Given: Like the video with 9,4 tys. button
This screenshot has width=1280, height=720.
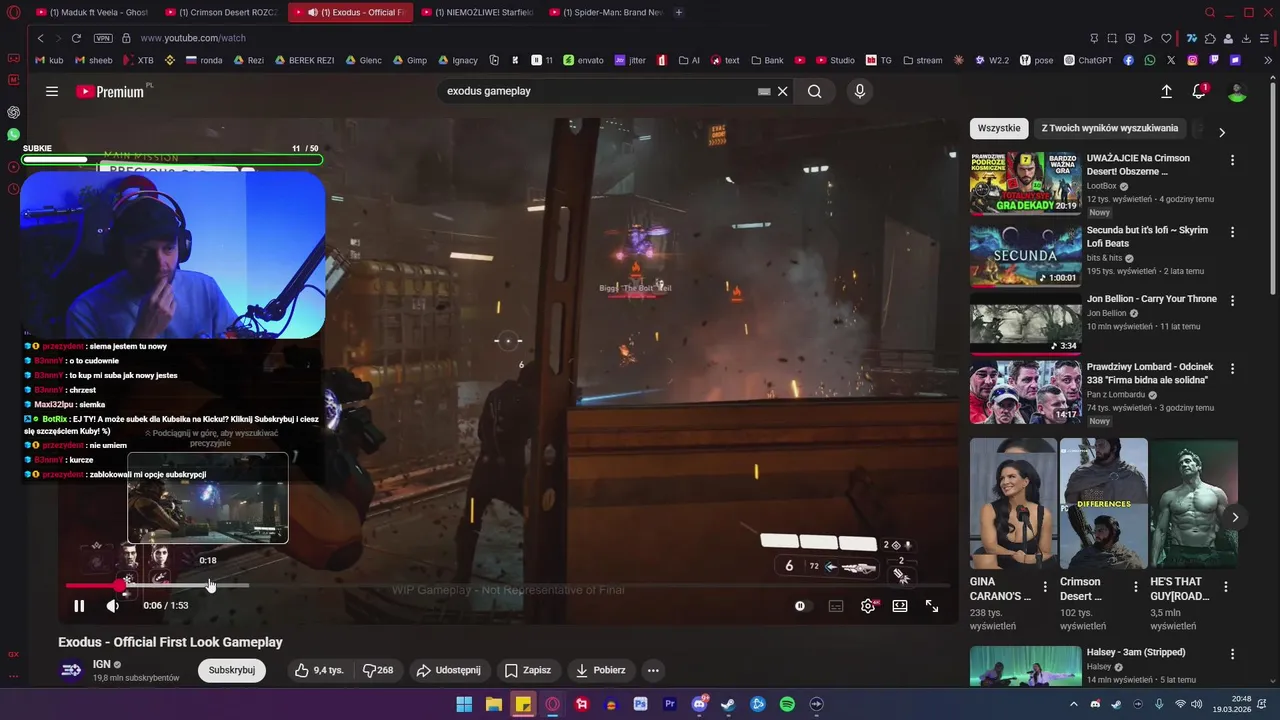Looking at the screenshot, I should [318, 670].
